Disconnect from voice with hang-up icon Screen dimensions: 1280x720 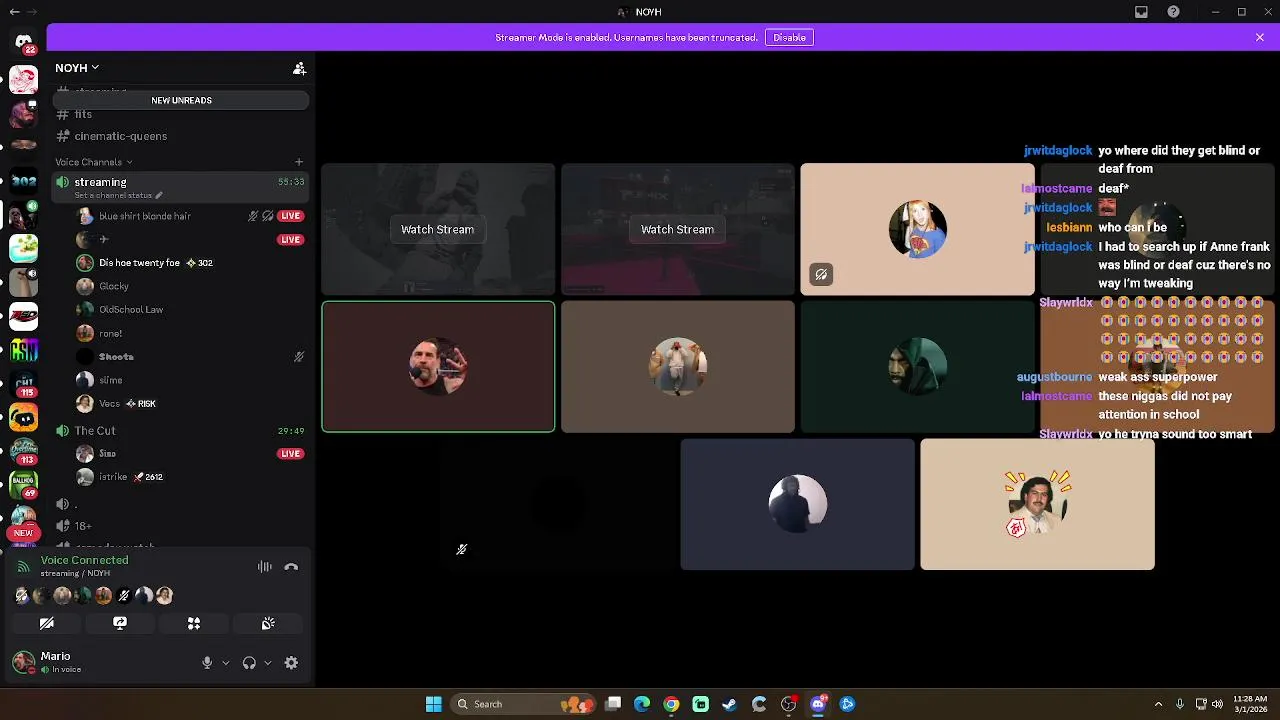(291, 567)
